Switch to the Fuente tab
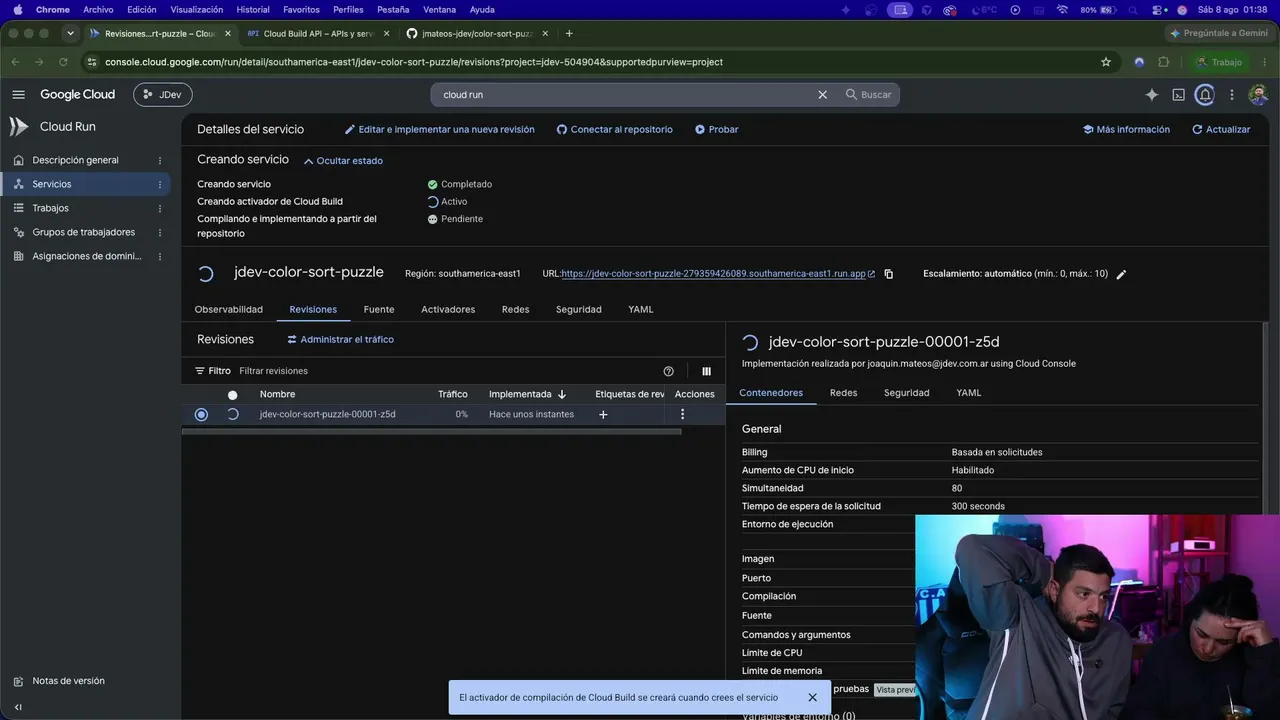The image size is (1280, 720). 379,310
